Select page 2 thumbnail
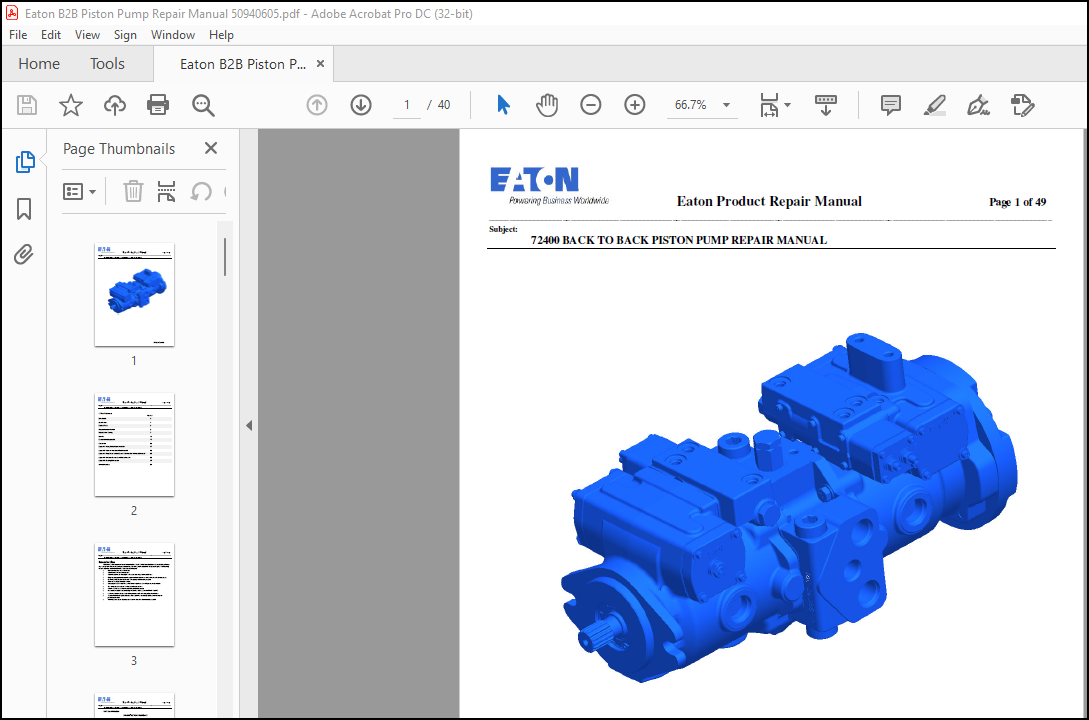 134,444
